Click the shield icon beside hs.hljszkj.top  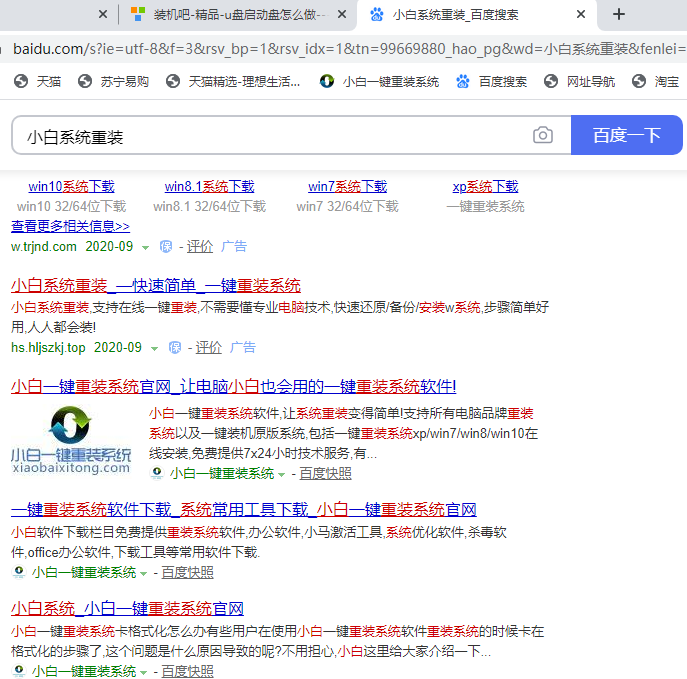(175, 348)
